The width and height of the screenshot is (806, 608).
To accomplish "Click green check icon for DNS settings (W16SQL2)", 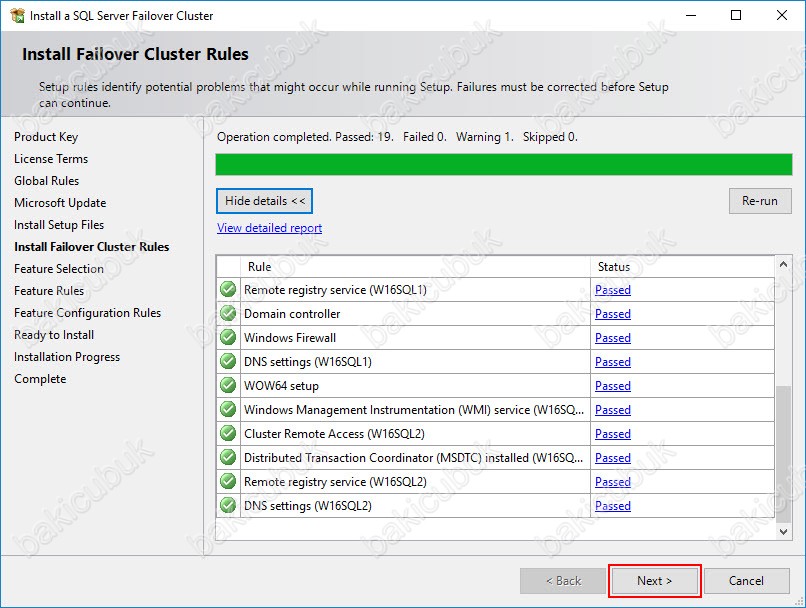I will tap(228, 505).
